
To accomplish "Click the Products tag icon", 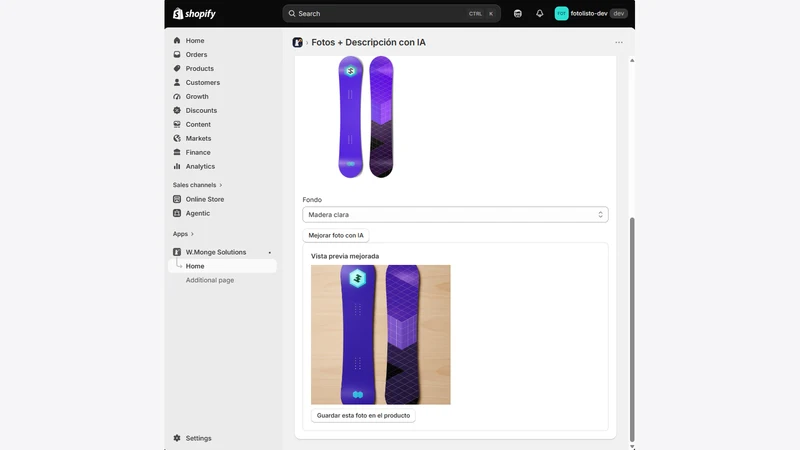I will (x=177, y=68).
